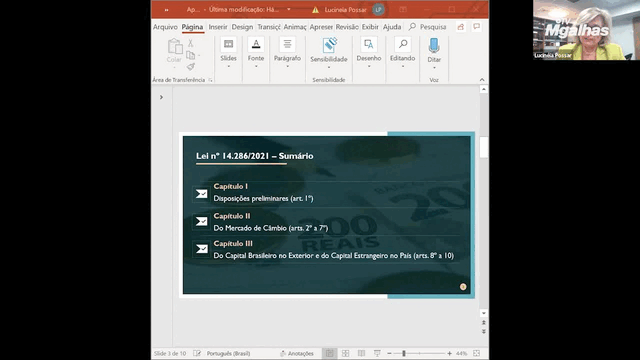Click the Colar paste icon

pyautogui.click(x=175, y=47)
